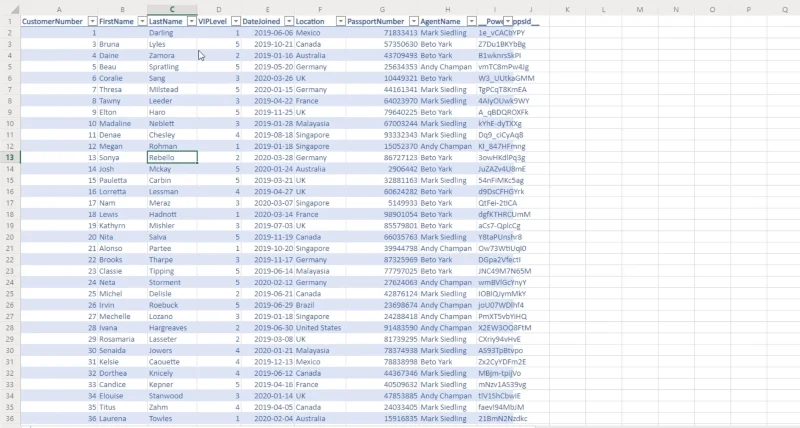Select the Zahm cell

click(172, 408)
